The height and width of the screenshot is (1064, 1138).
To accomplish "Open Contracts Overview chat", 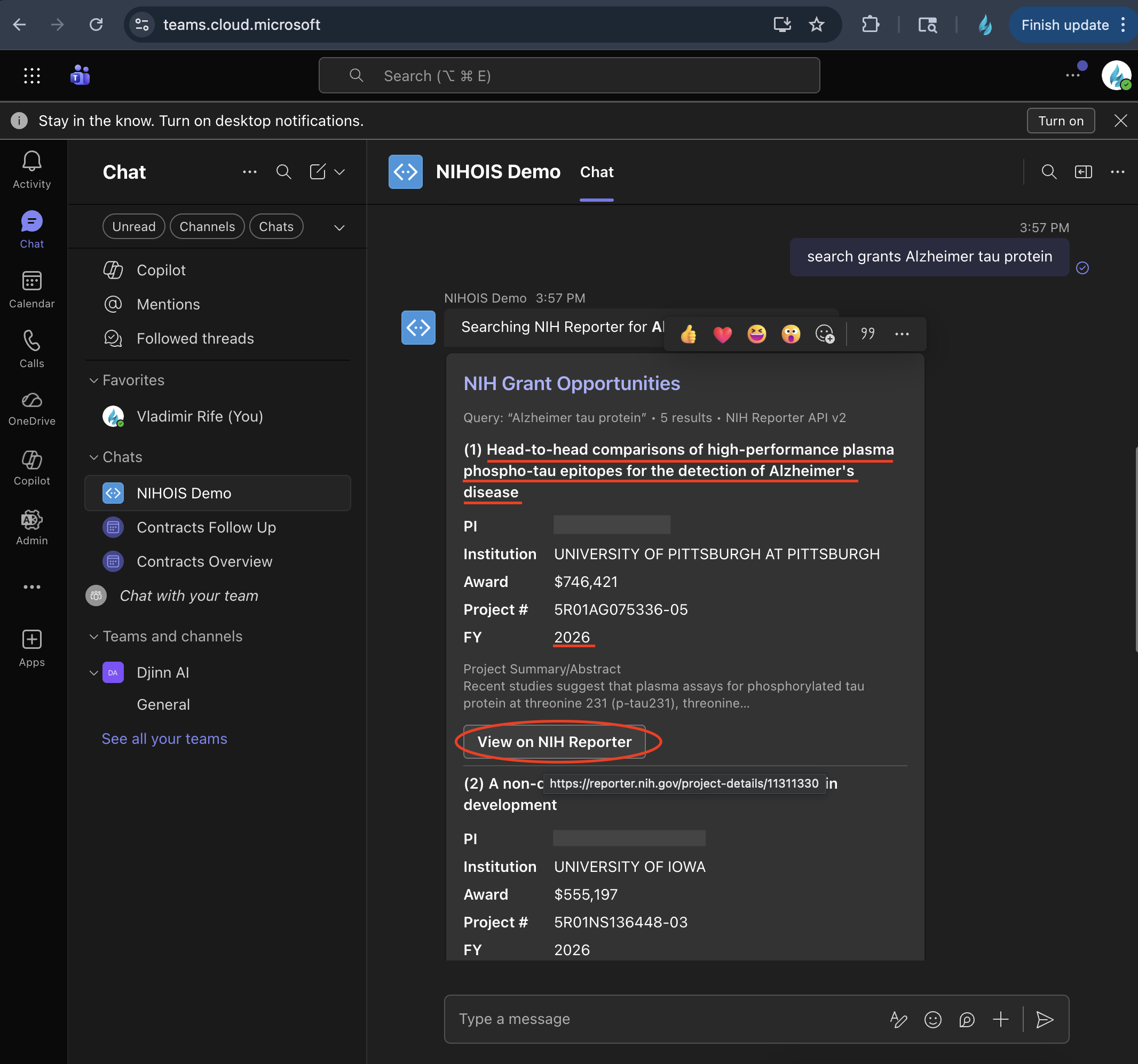I will click(218, 561).
